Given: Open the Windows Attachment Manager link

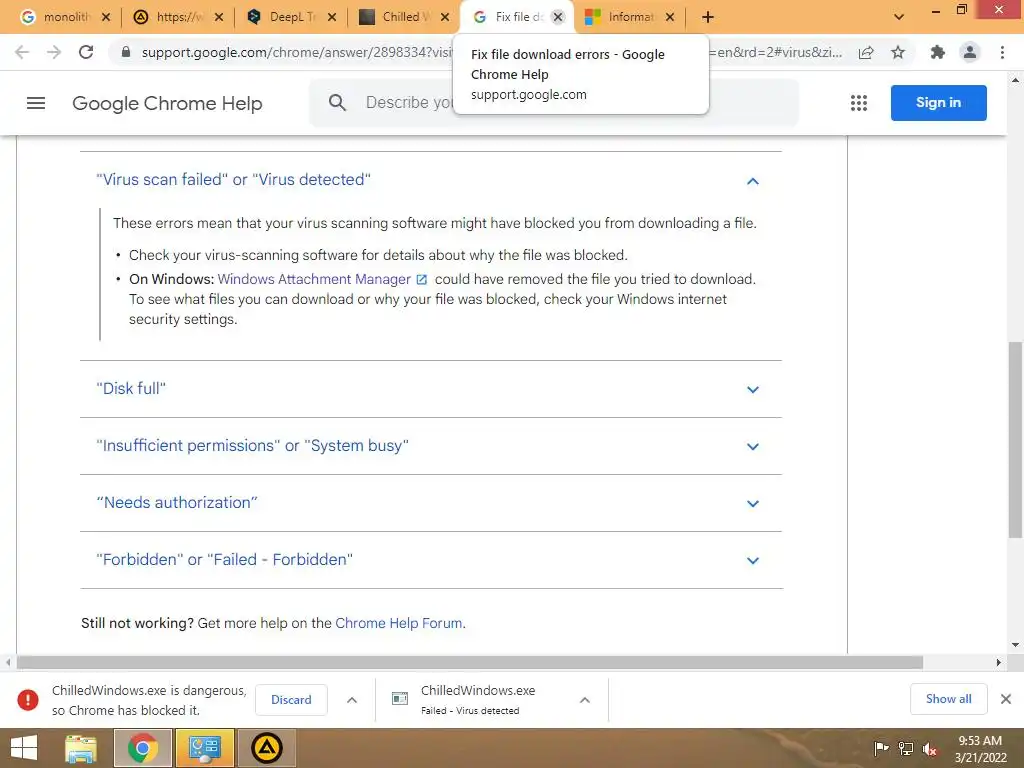Looking at the screenshot, I should [314, 280].
